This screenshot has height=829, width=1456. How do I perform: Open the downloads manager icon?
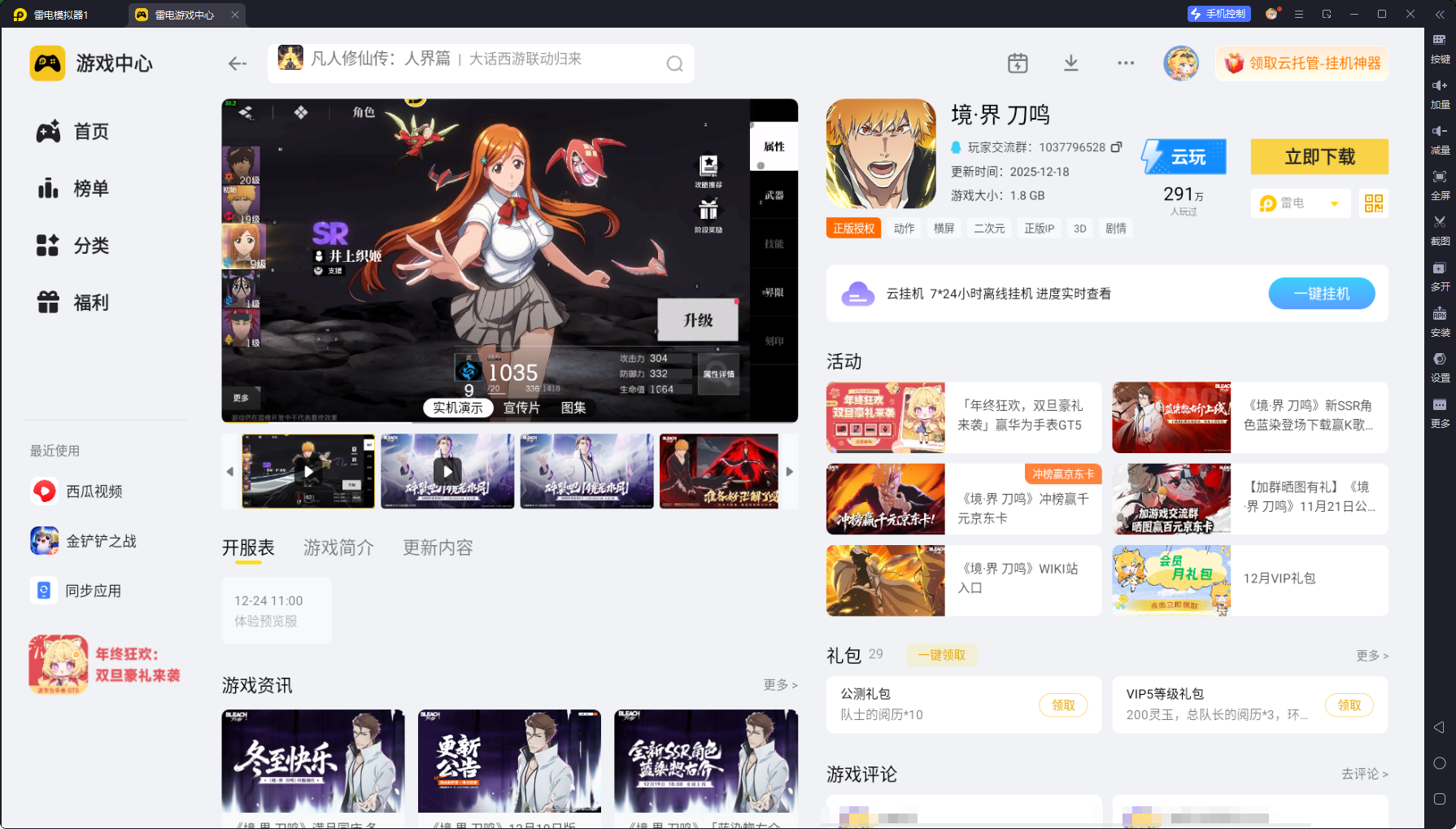(1071, 63)
